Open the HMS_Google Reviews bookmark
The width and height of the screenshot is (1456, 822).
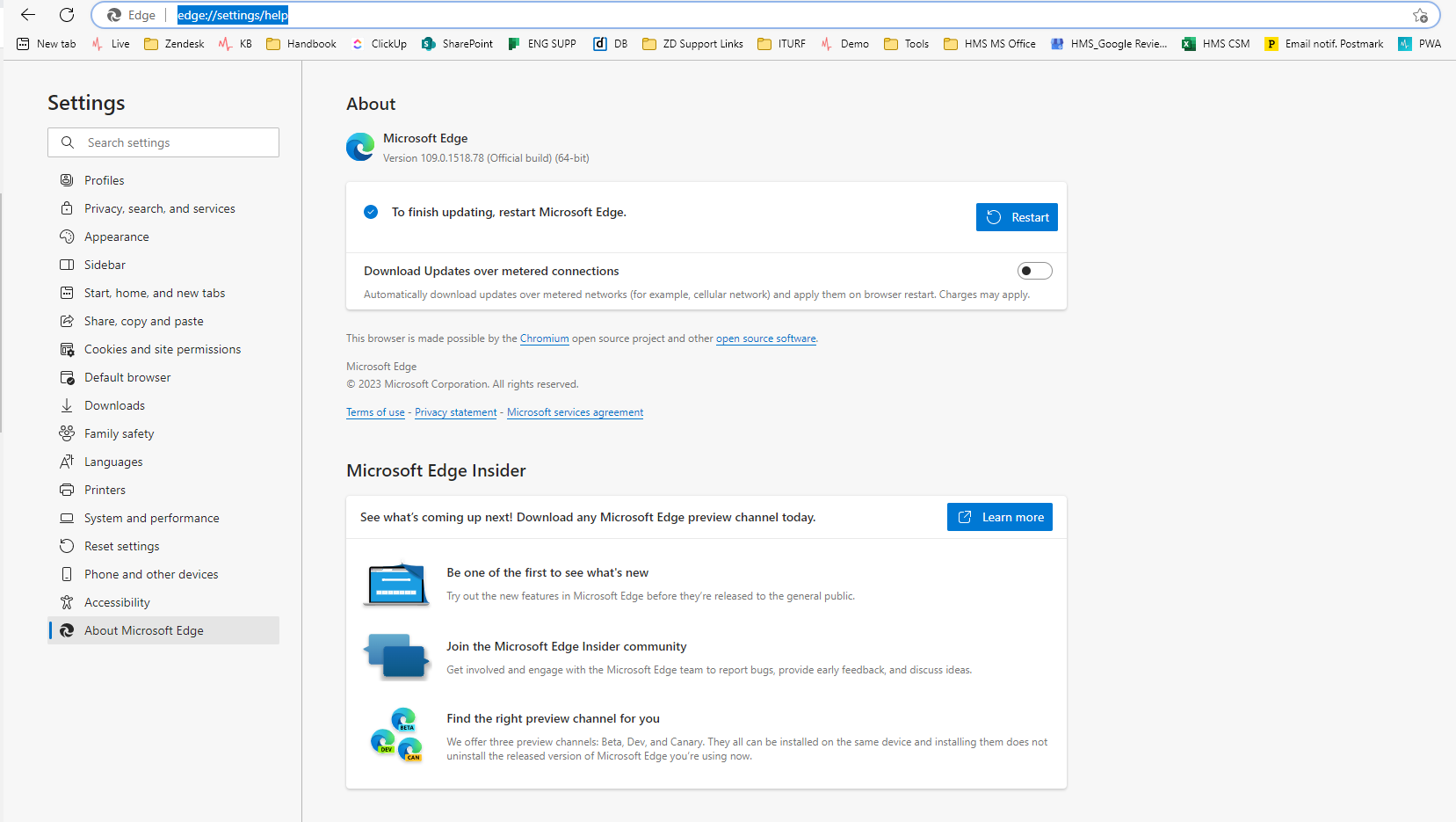tap(1109, 44)
